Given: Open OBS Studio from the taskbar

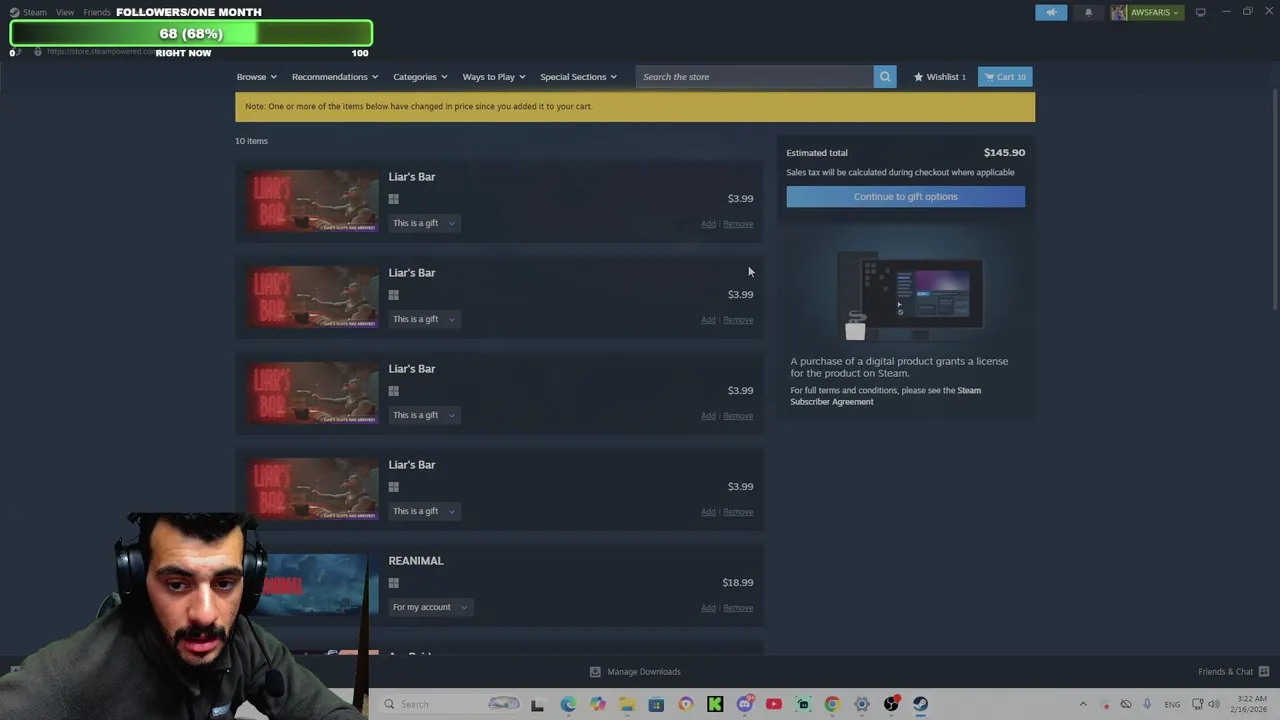Looking at the screenshot, I should [x=891, y=704].
